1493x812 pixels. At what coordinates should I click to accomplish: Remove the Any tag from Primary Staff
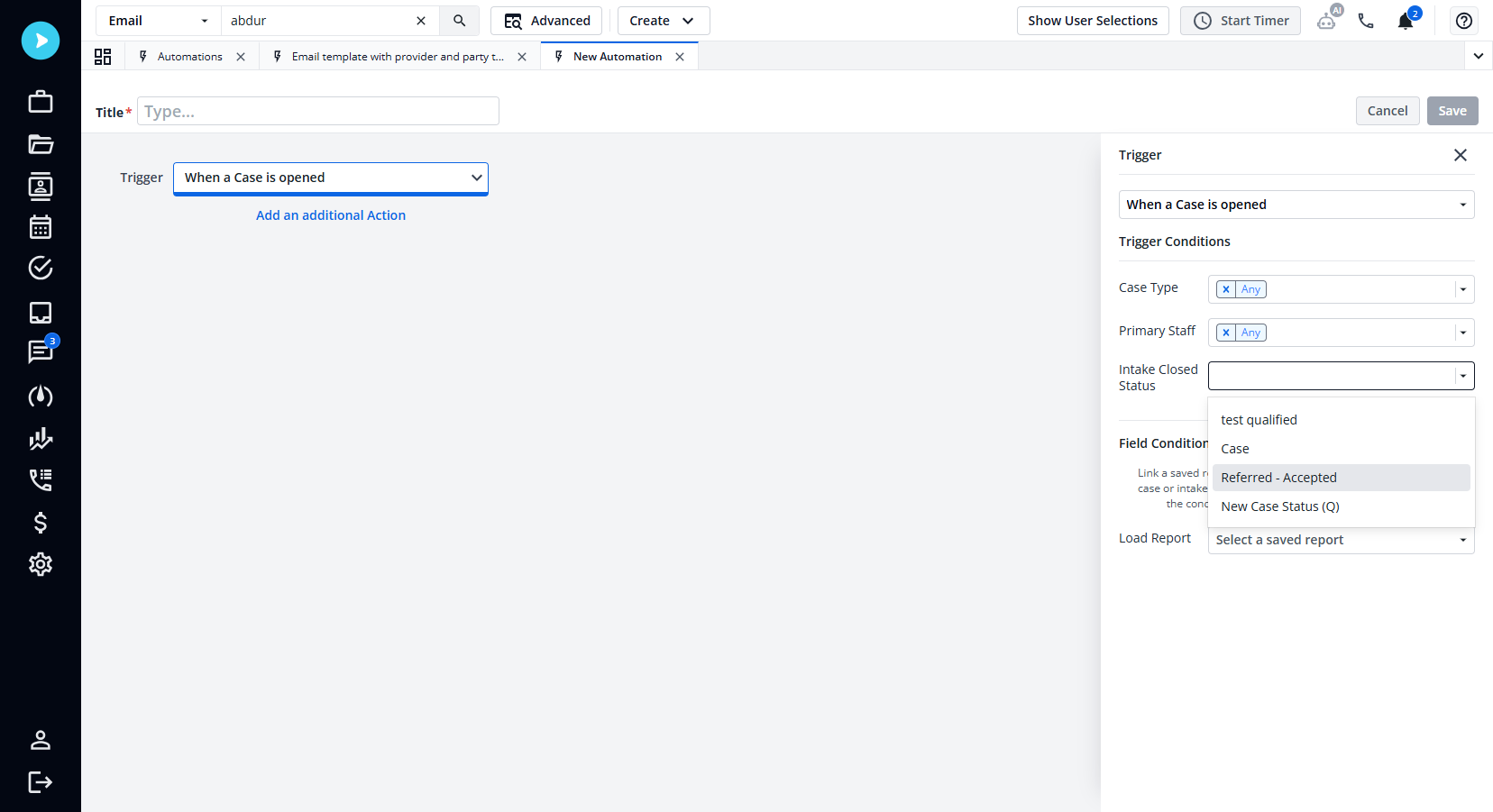pos(1226,333)
